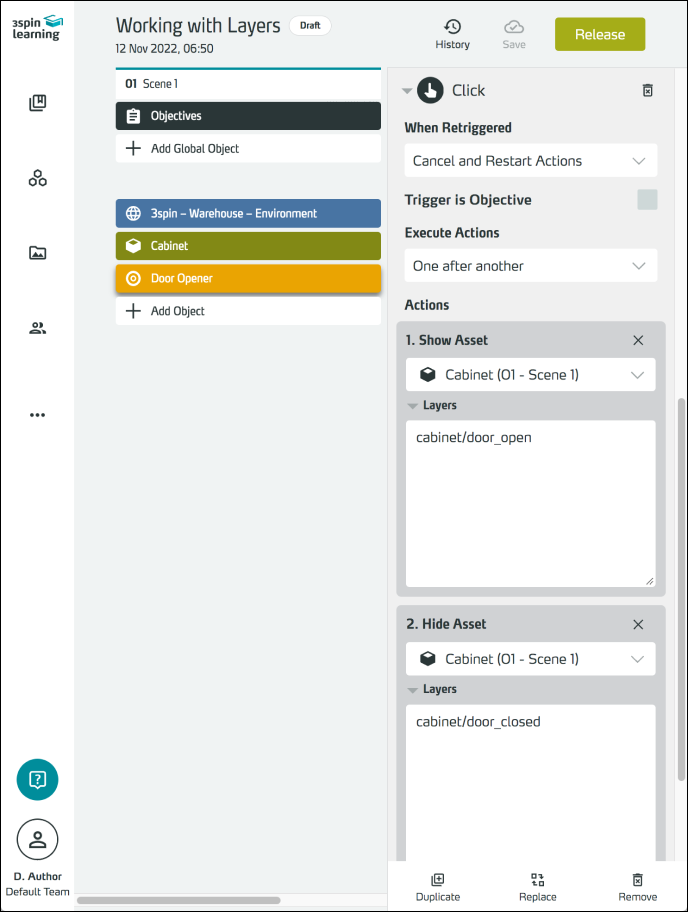Open the objects cluster icon in sidebar
688x912 pixels.
(x=38, y=179)
